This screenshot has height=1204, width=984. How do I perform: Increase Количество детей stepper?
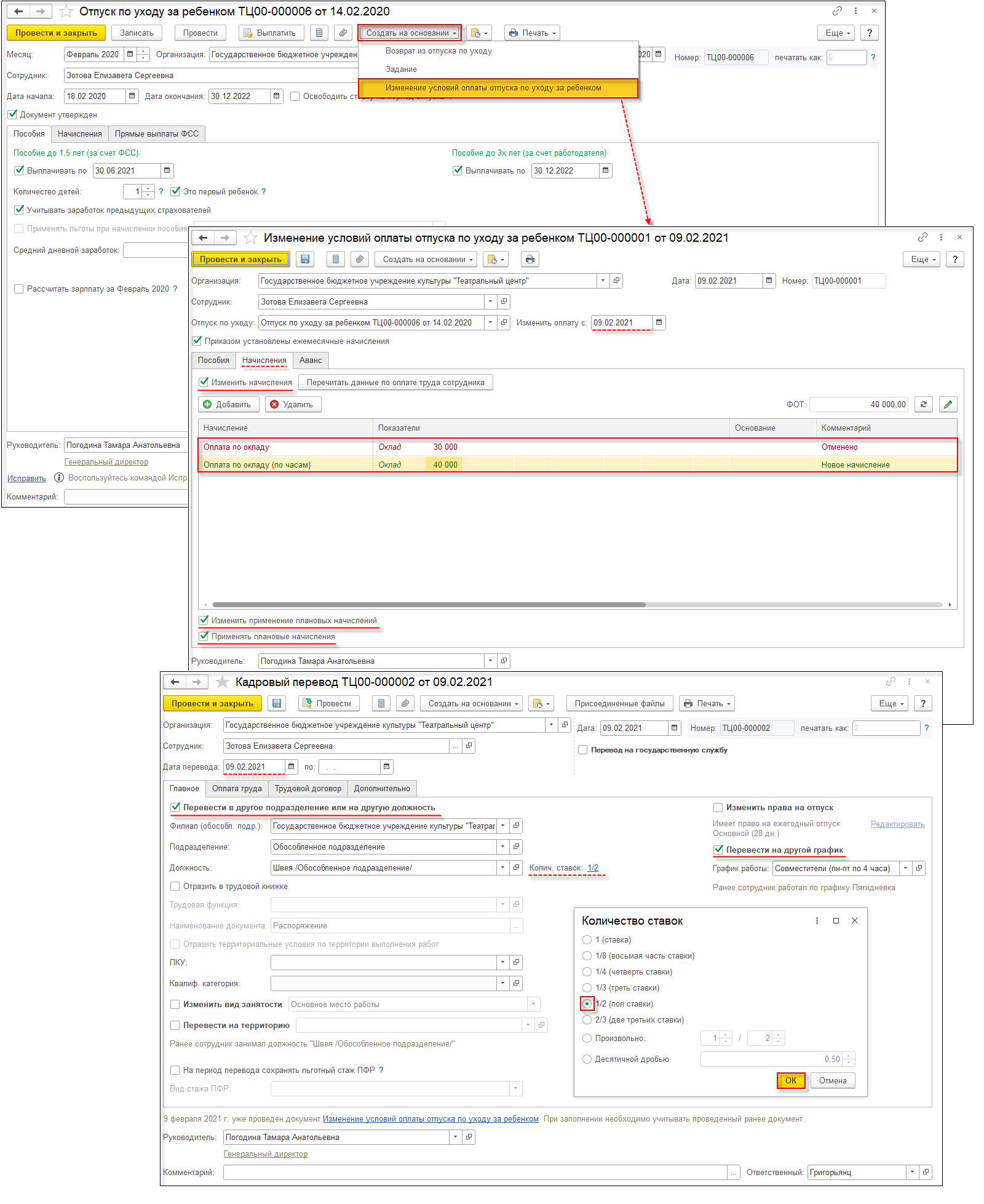pyautogui.click(x=148, y=188)
